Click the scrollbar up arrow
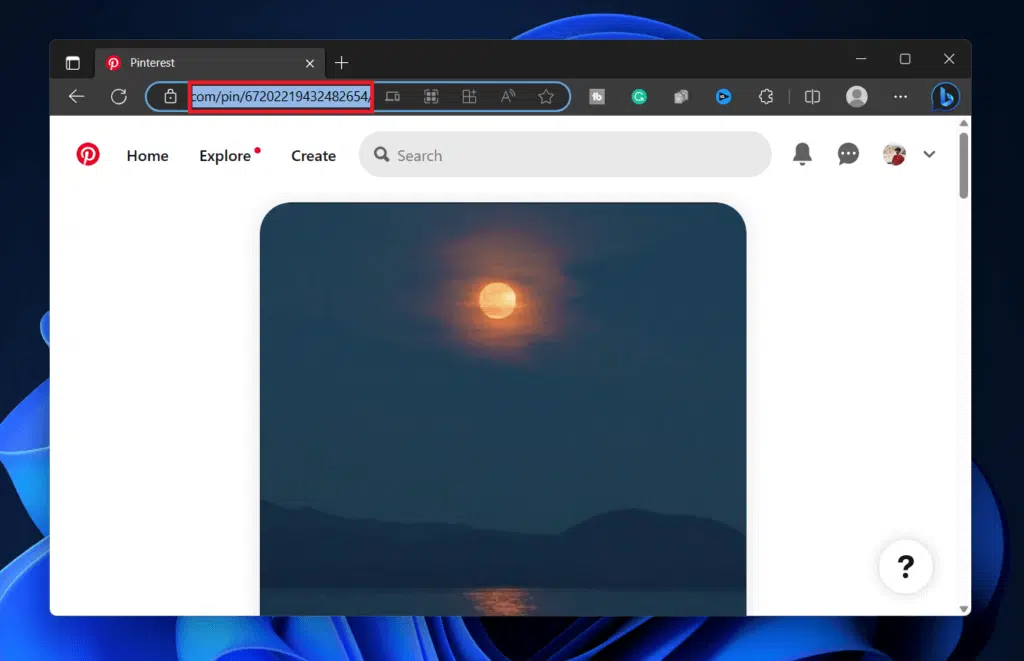 tap(964, 123)
